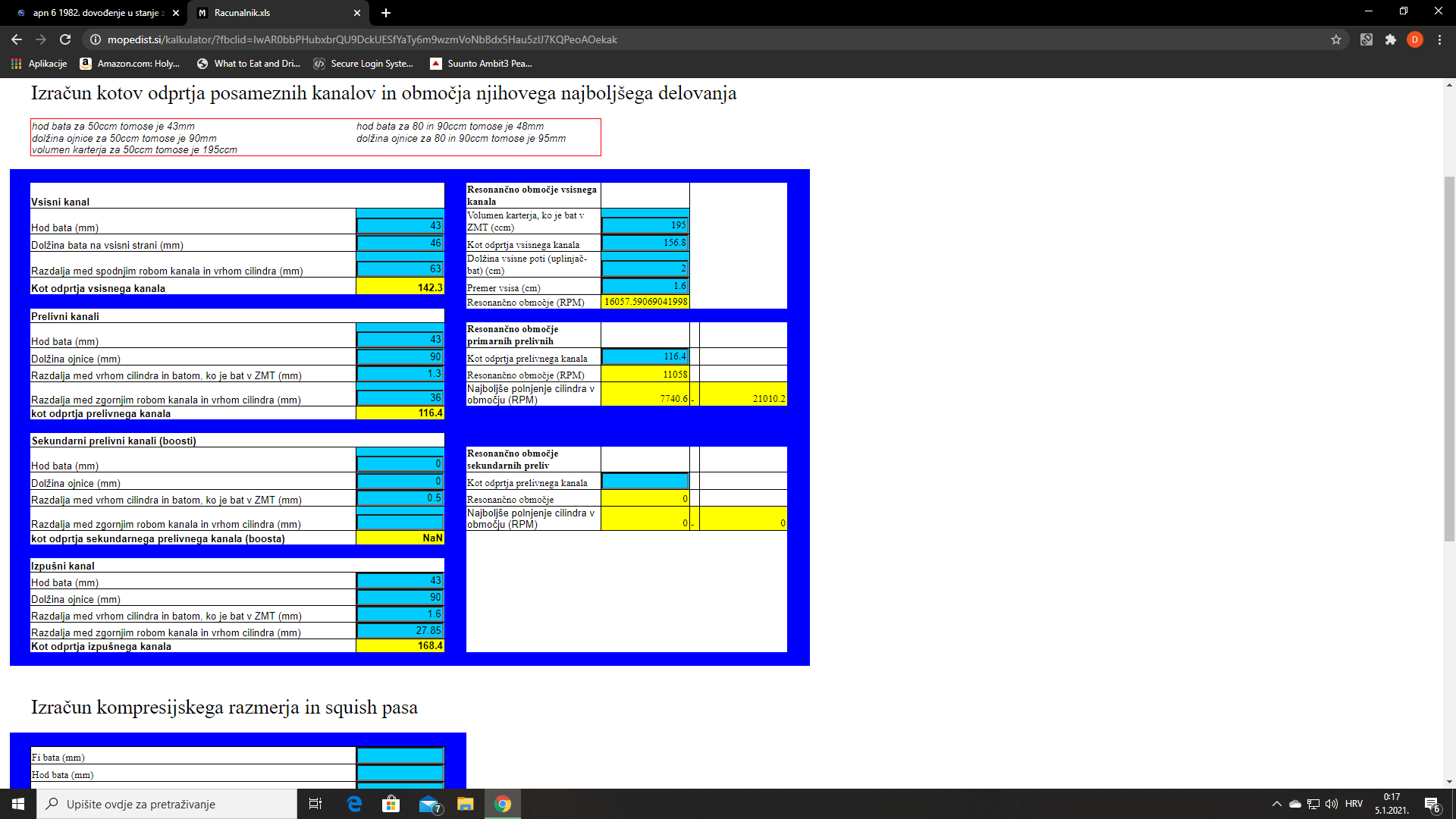The image size is (1456, 819).
Task: Click Dolžina ojnice field under Prelivni kanali
Action: pos(400,356)
